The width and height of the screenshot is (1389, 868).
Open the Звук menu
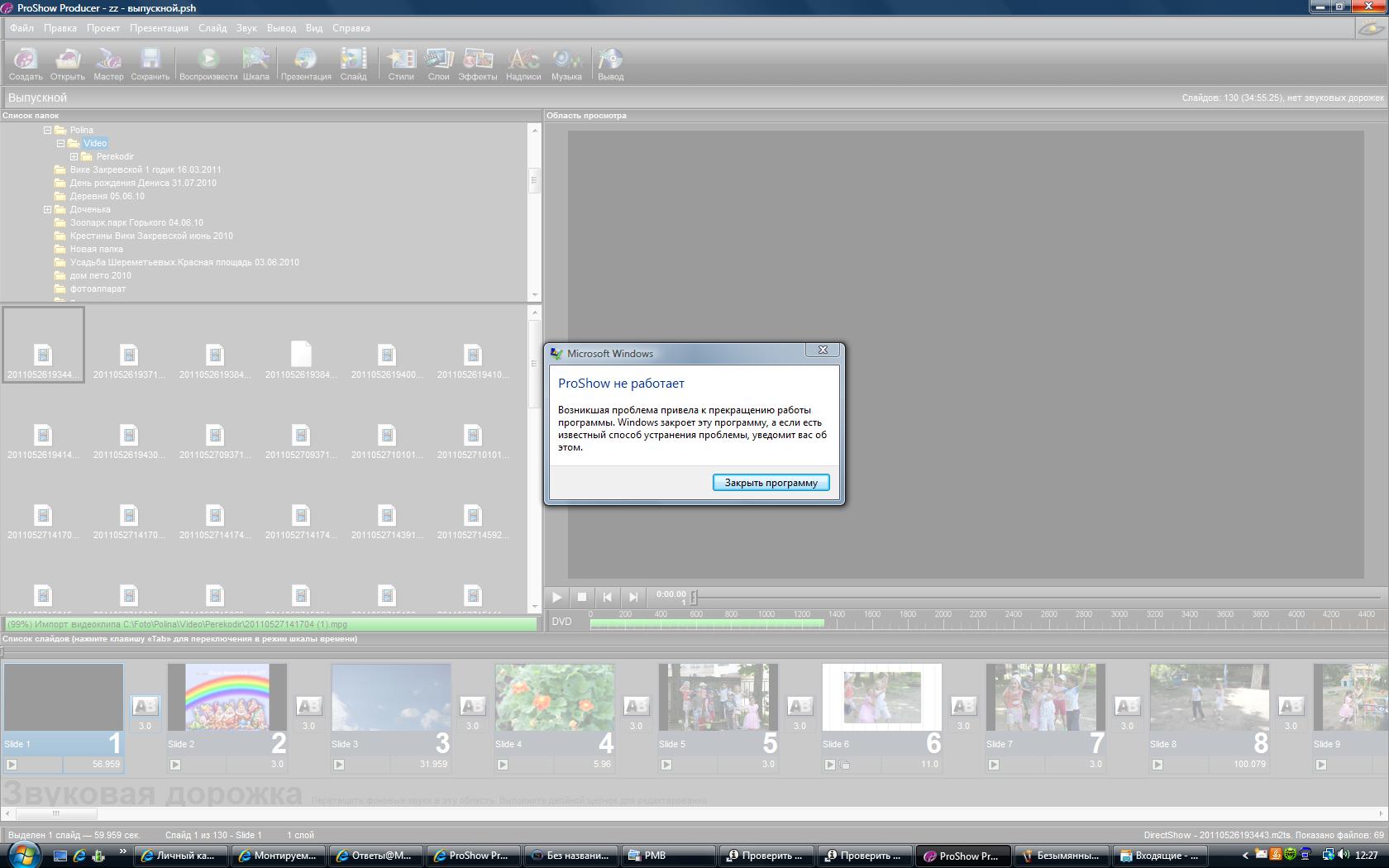pos(246,28)
